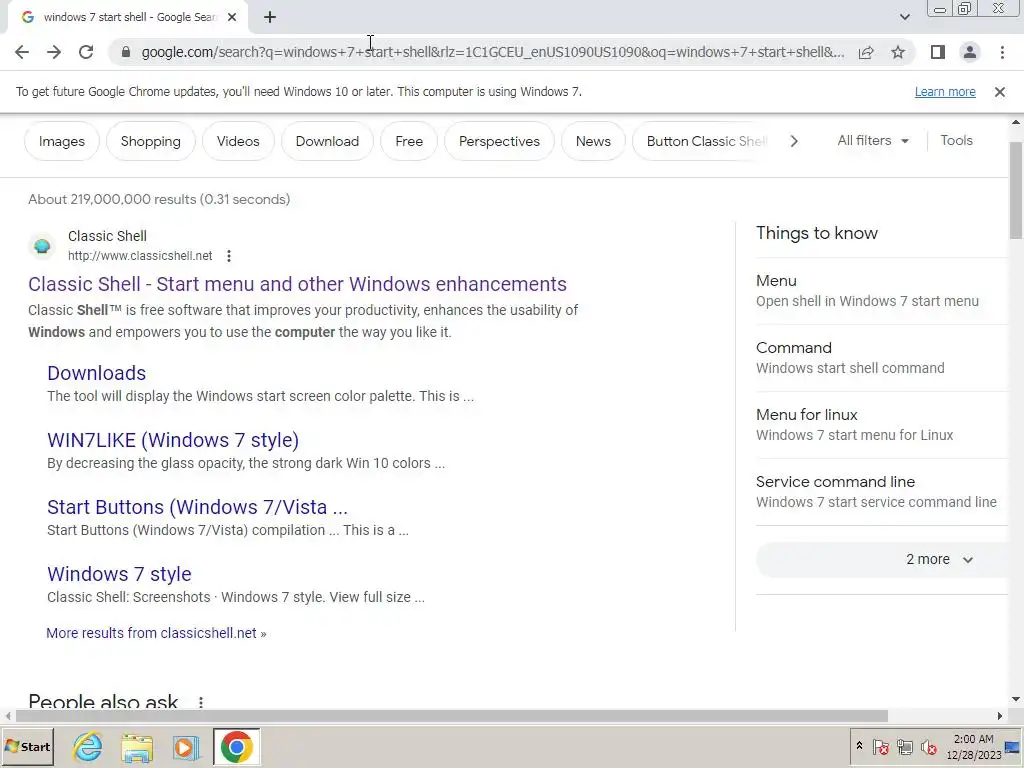Open 'Command' in Things to know
Viewport: 1024px width, 768px height.
882,358
